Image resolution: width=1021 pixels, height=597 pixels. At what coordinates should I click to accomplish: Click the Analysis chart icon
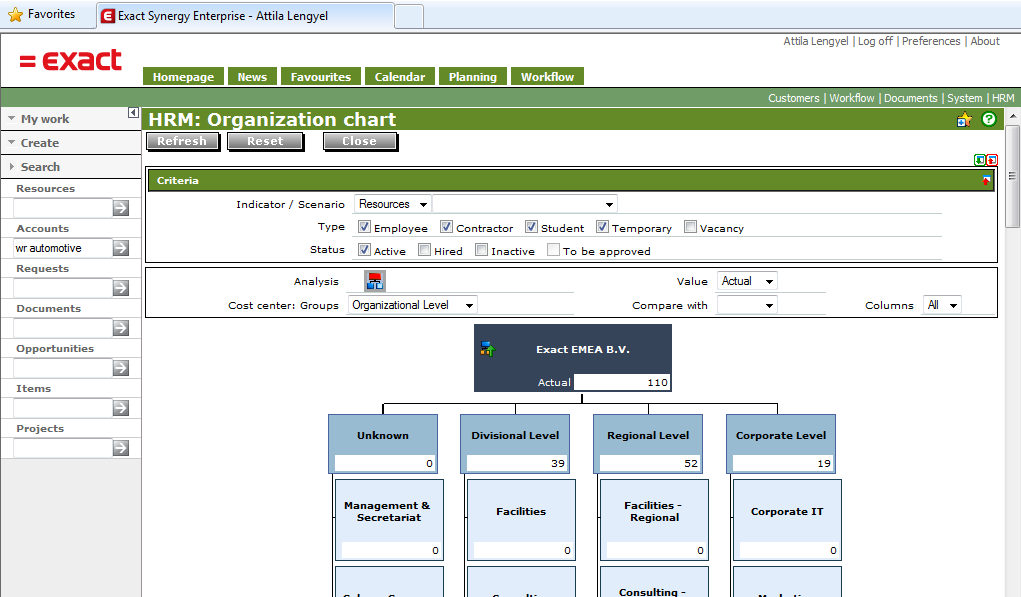pyautogui.click(x=374, y=281)
